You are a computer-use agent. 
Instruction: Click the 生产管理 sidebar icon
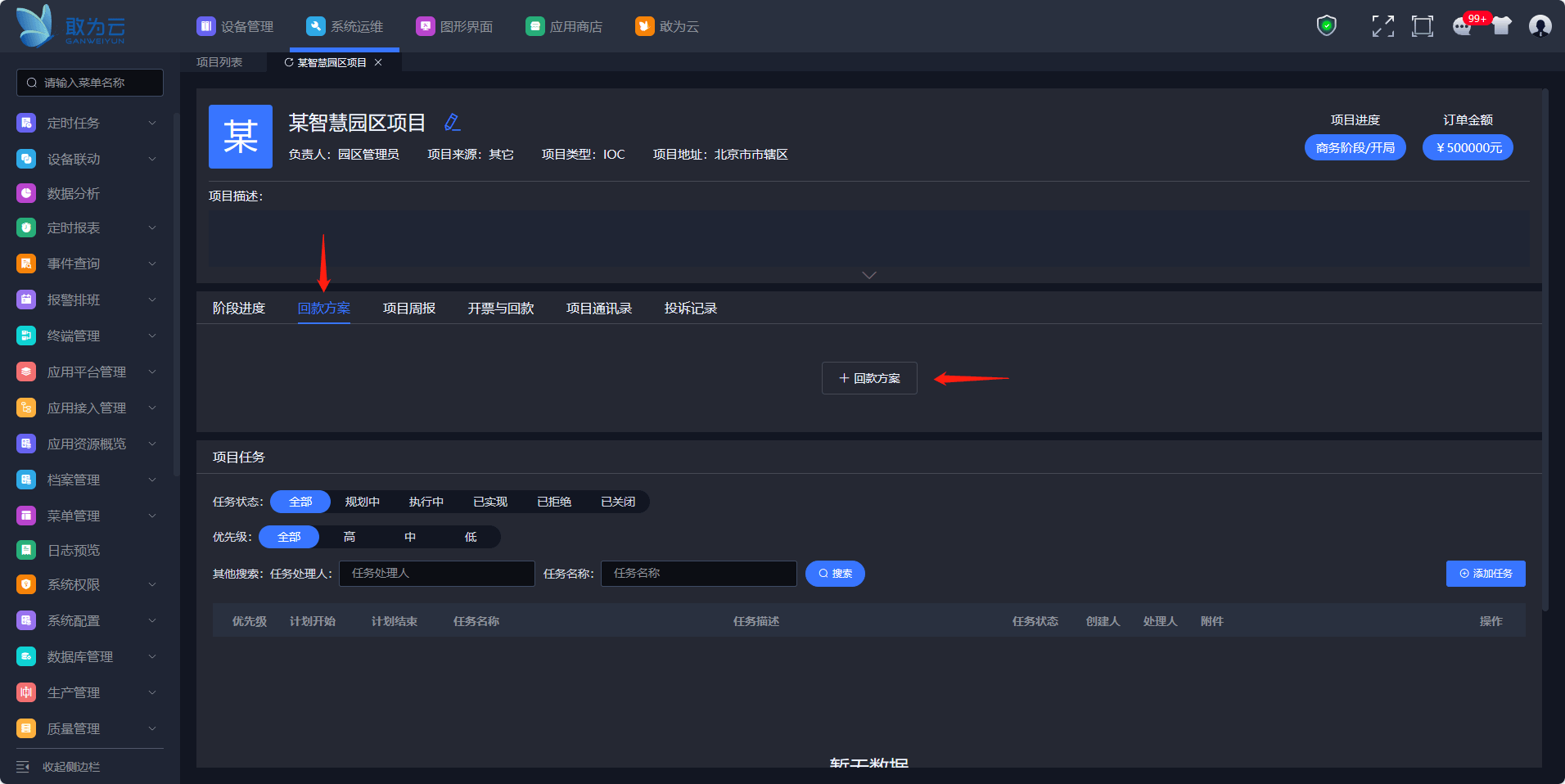[x=26, y=692]
